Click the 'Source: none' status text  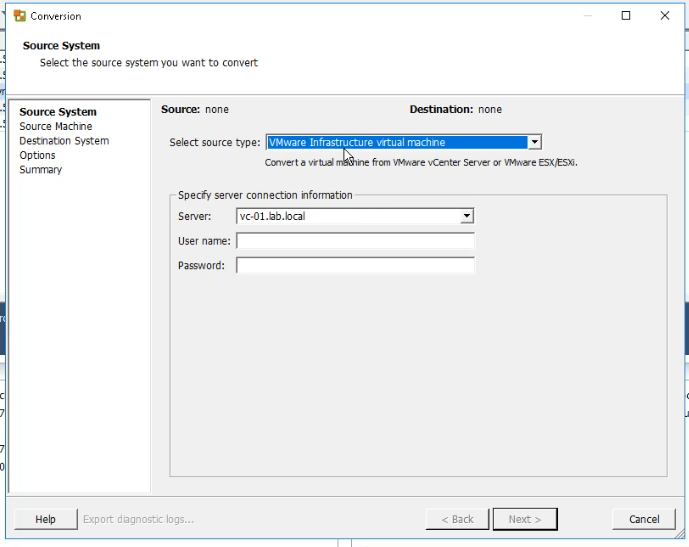[x=195, y=109]
